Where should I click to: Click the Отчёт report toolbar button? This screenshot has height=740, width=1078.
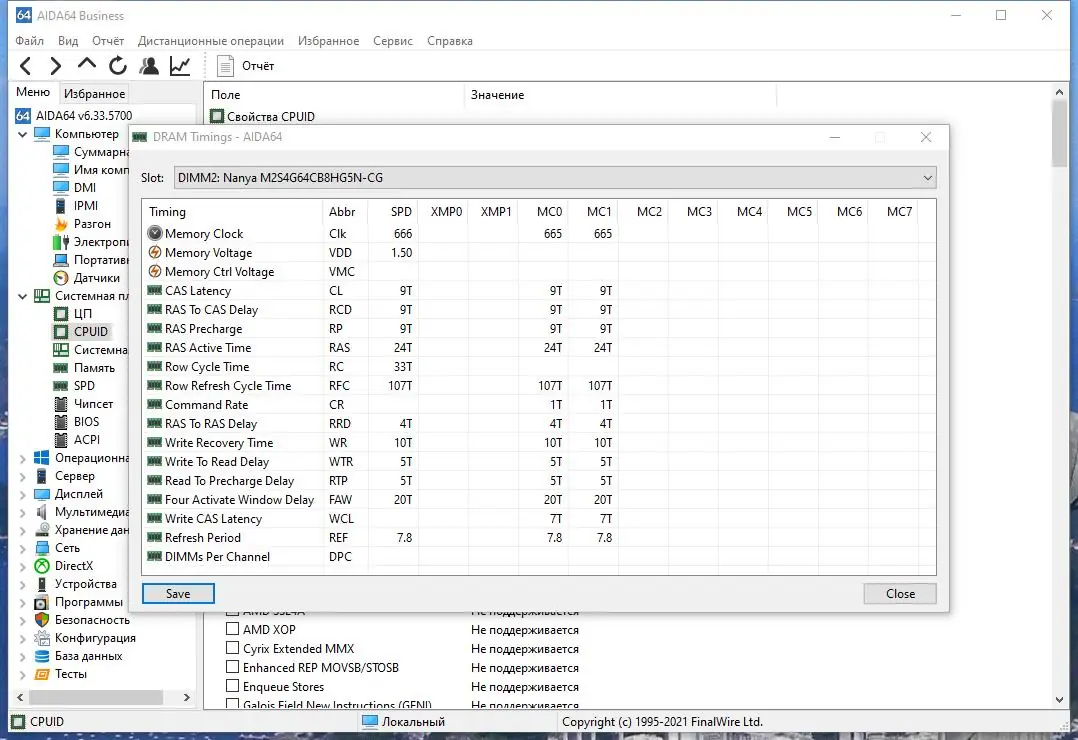(x=245, y=66)
